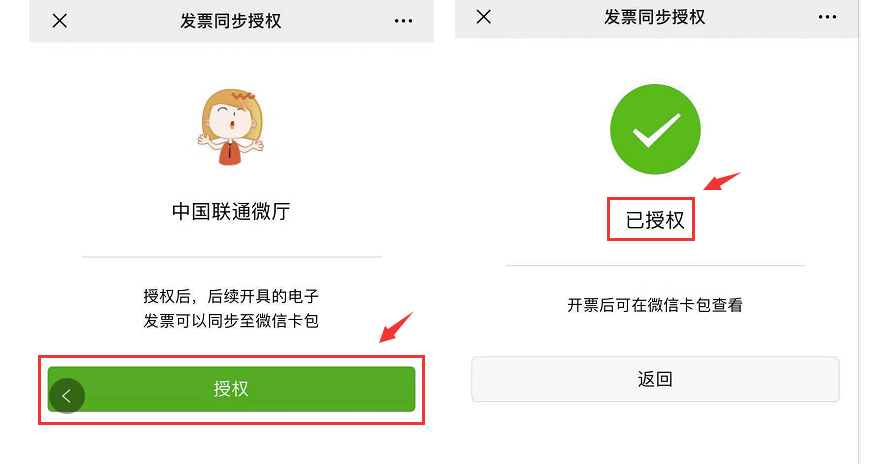Screen dimensions: 882x464
Task: Click the right 发票同步授权 title
Action: (655, 17)
